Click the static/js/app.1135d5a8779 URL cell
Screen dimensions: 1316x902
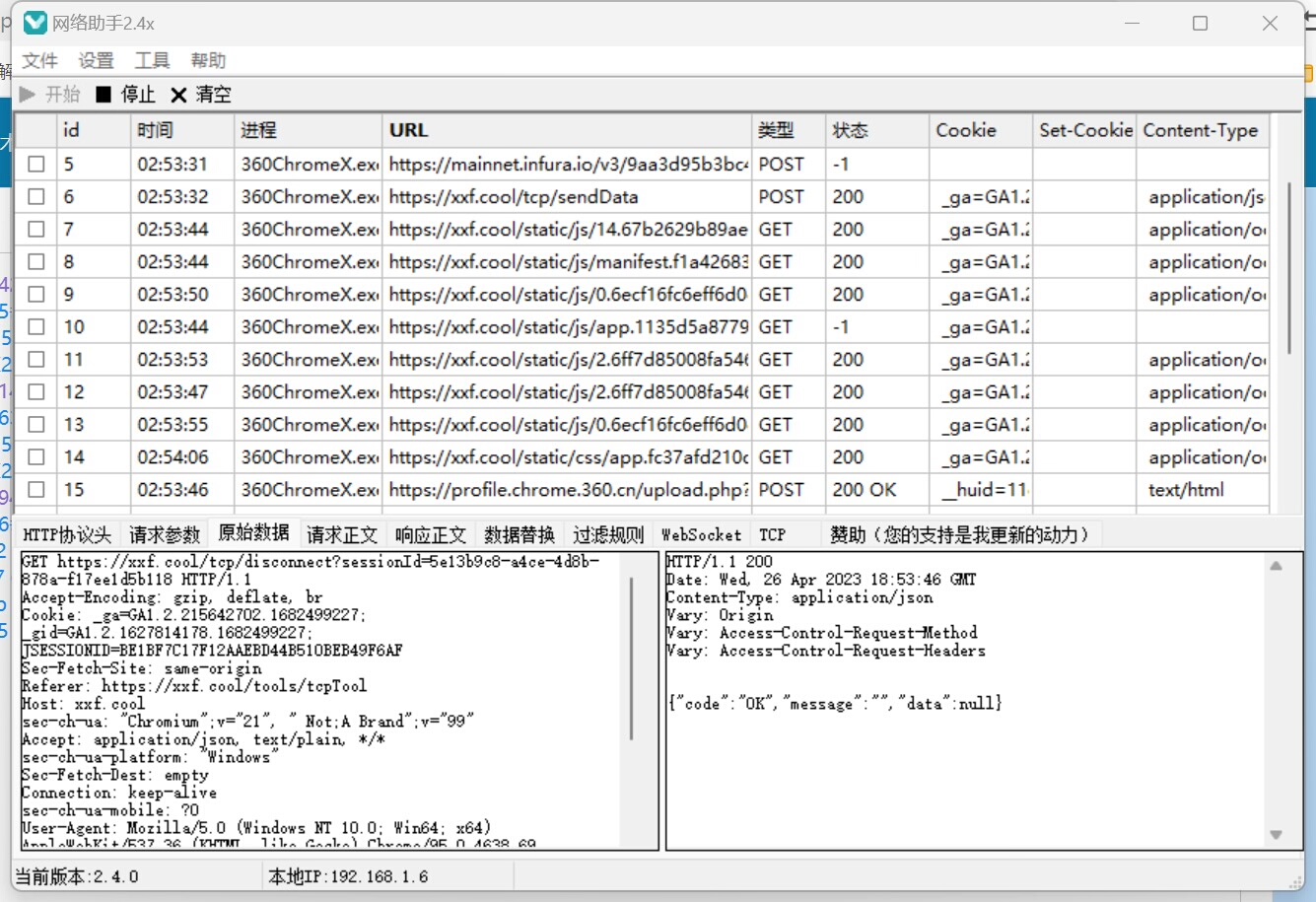pos(567,327)
